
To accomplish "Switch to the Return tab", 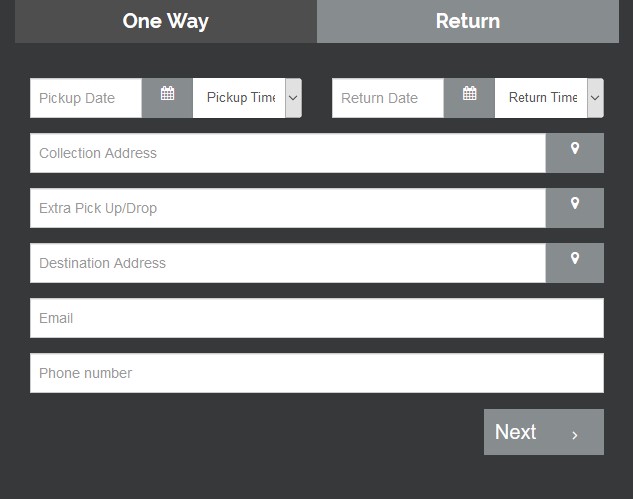I will coord(468,21).
